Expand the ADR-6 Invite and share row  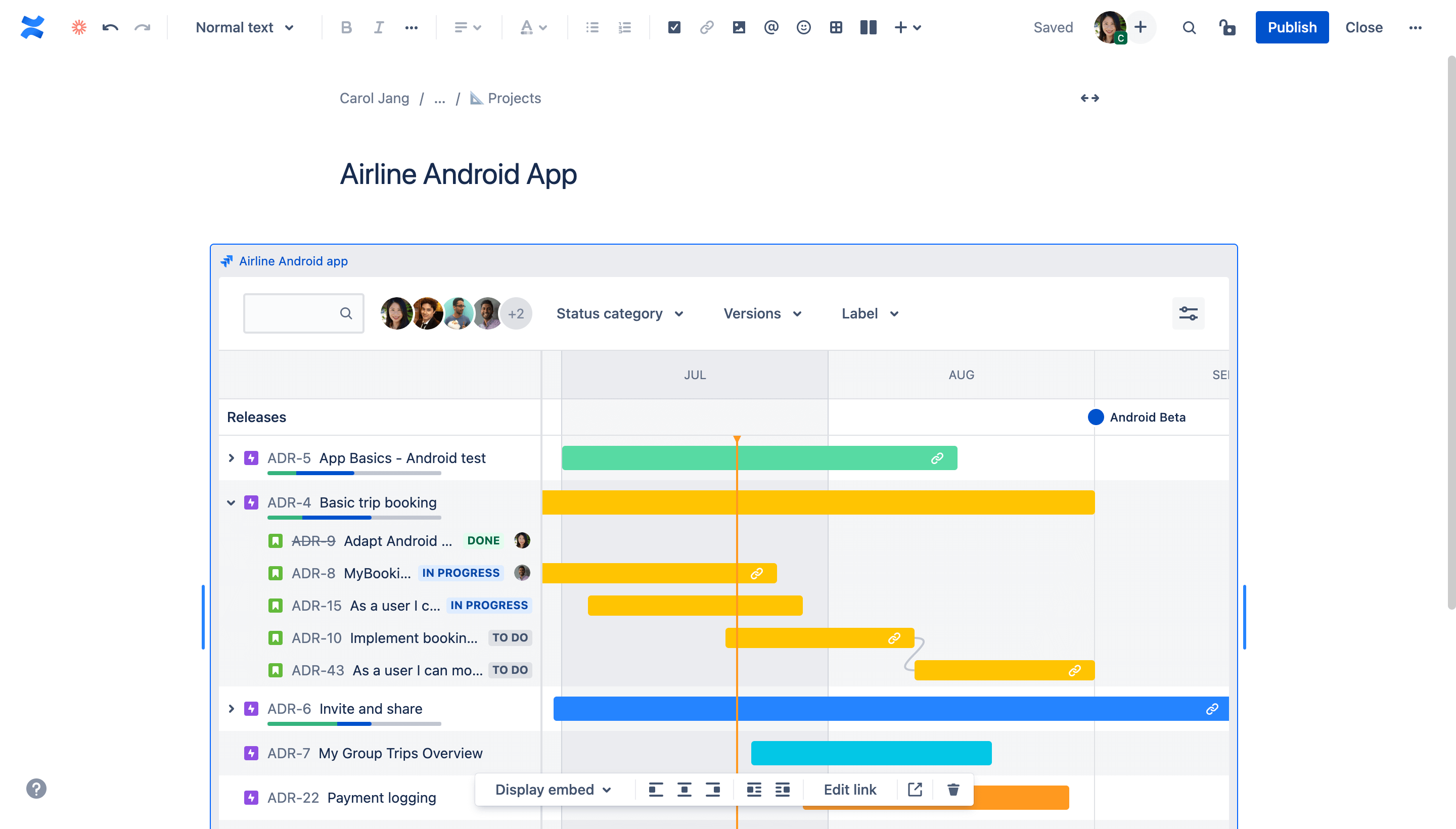point(230,708)
